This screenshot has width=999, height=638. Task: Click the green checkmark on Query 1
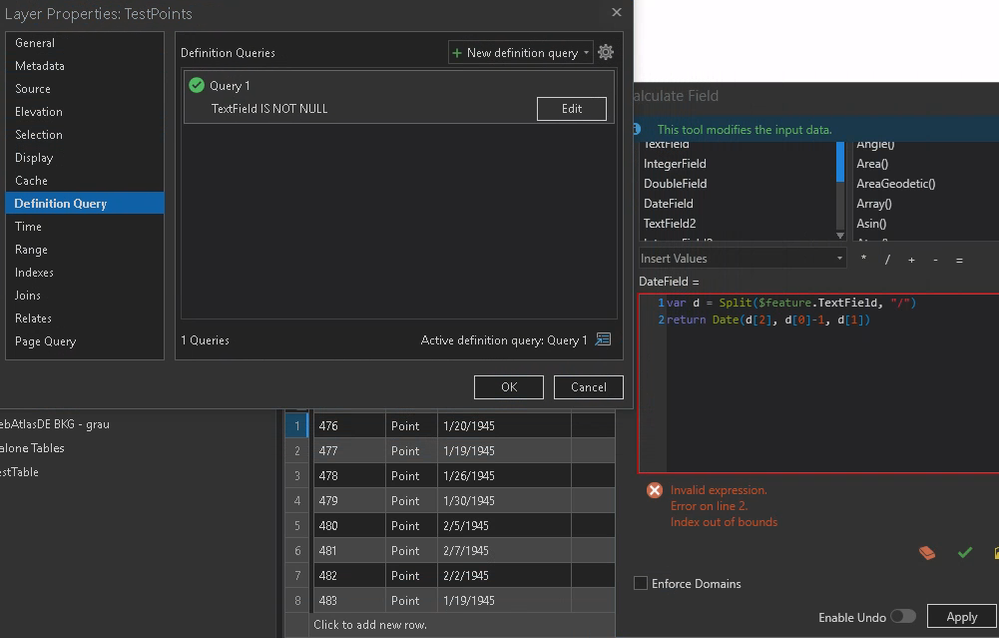tap(197, 85)
